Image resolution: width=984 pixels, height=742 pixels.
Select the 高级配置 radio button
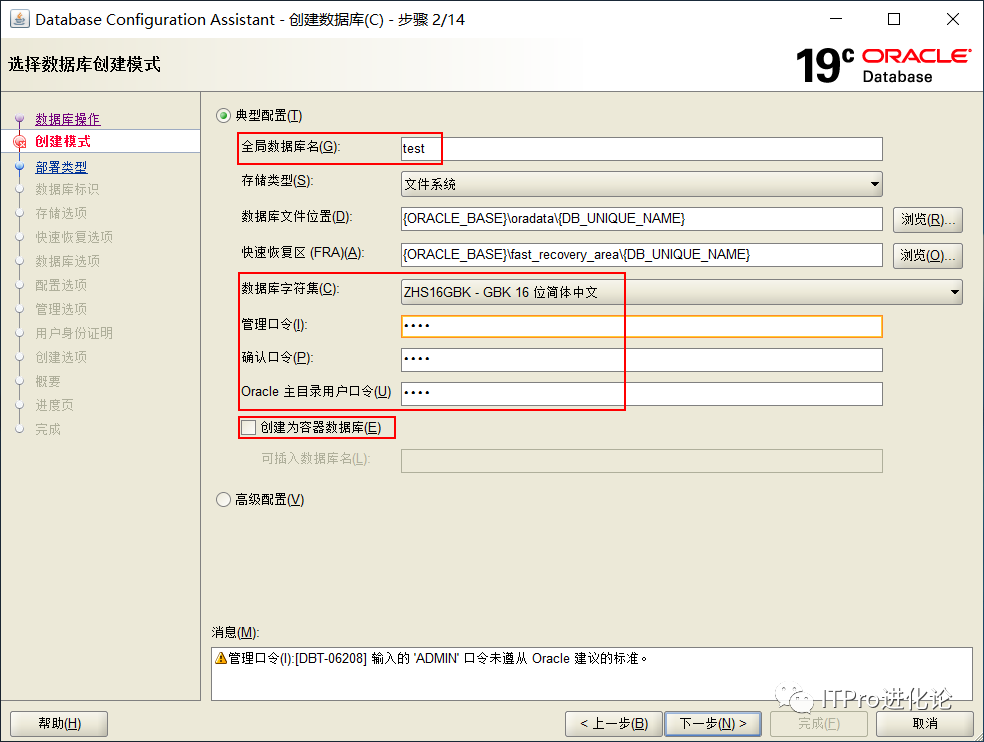tap(223, 500)
